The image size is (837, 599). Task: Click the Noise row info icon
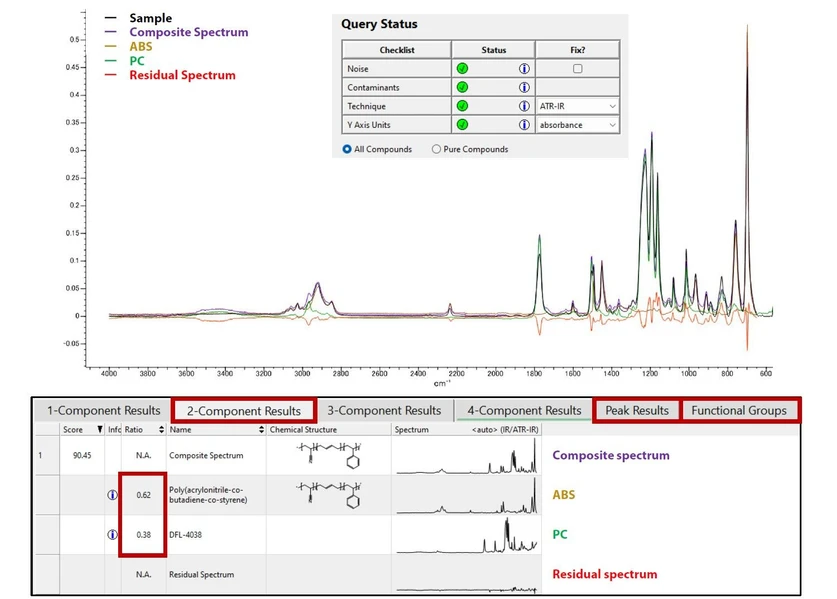click(523, 69)
